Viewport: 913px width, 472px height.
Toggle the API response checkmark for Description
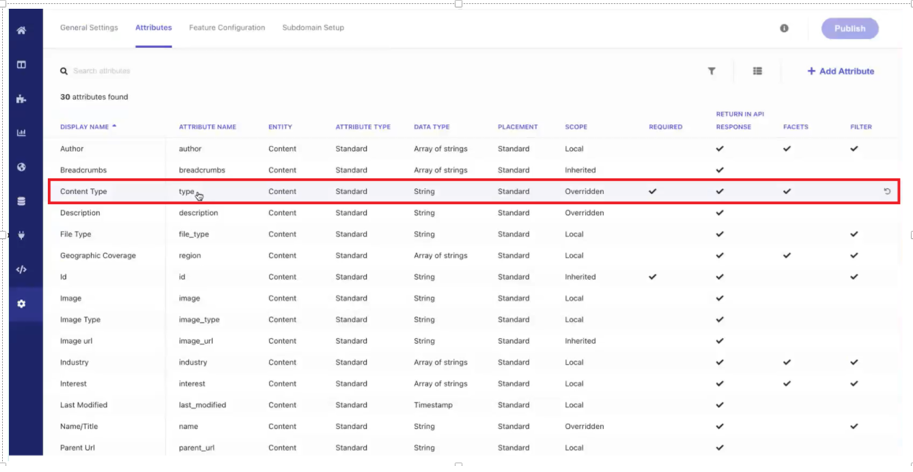coord(720,212)
